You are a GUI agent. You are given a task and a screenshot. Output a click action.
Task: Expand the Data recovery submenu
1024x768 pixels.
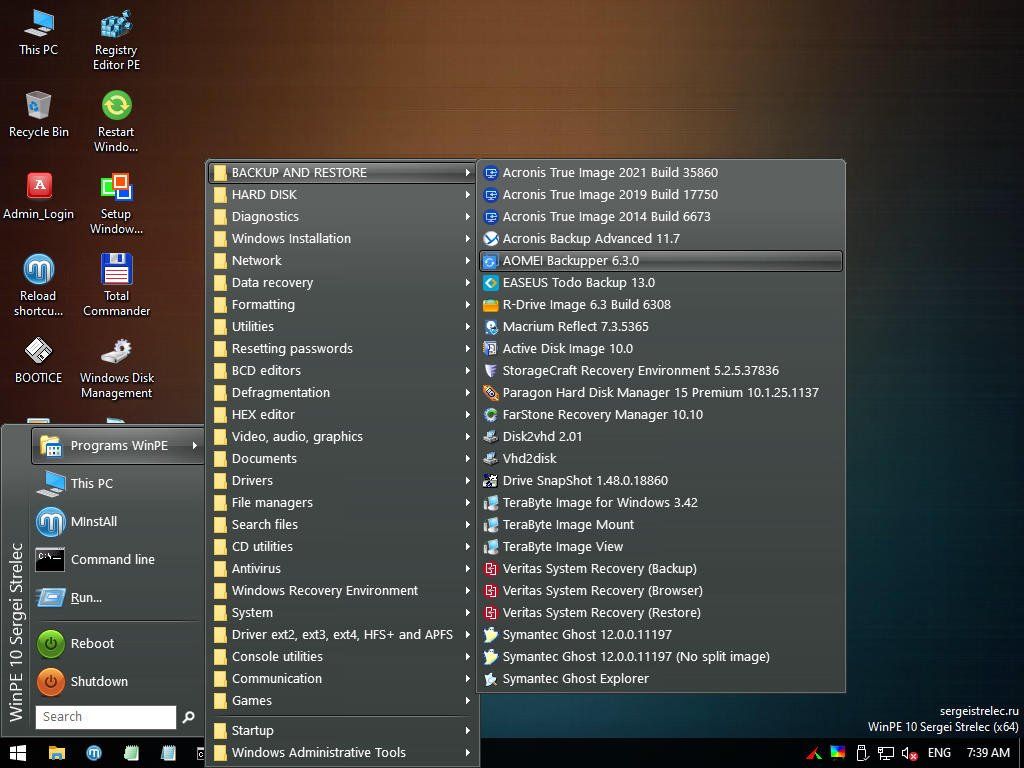pyautogui.click(x=343, y=283)
